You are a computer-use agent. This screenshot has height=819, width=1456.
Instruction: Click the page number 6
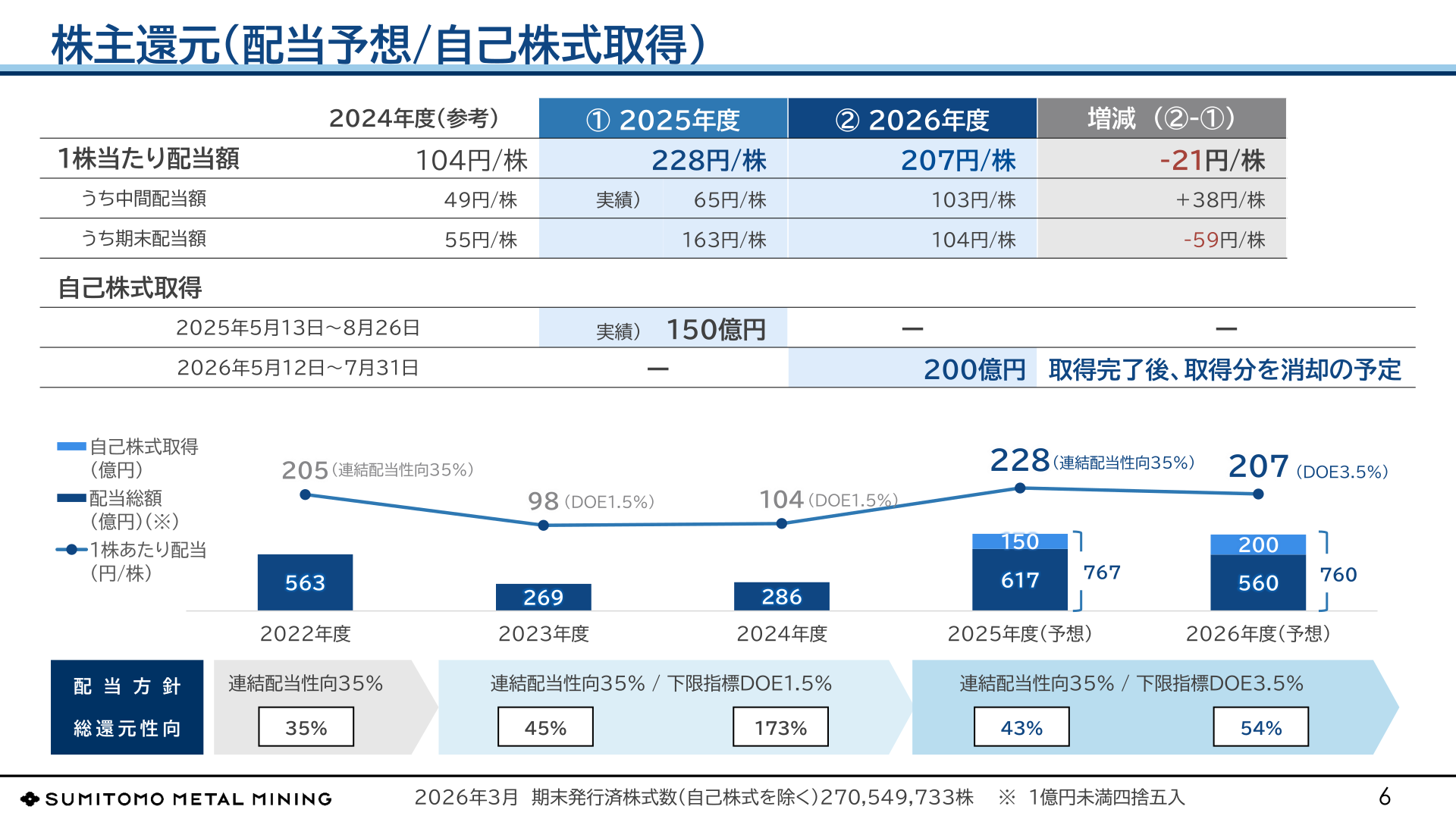click(x=1385, y=796)
